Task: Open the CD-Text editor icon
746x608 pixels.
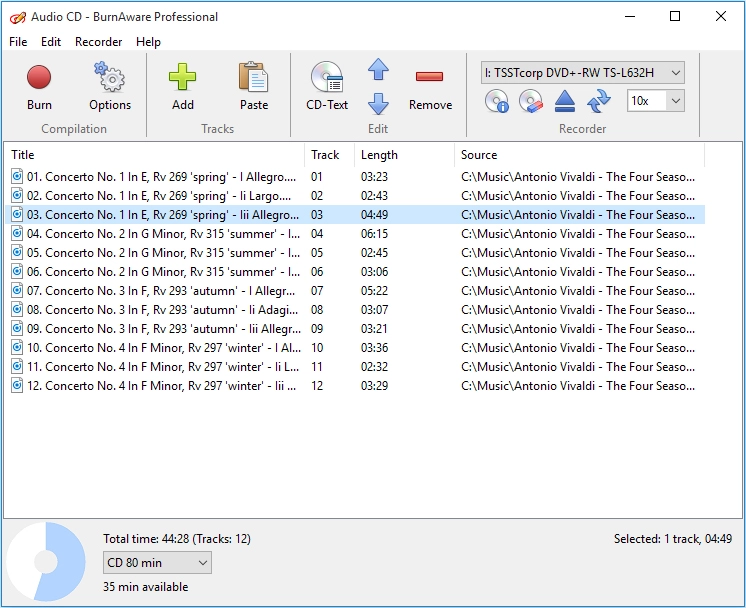Action: (327, 77)
